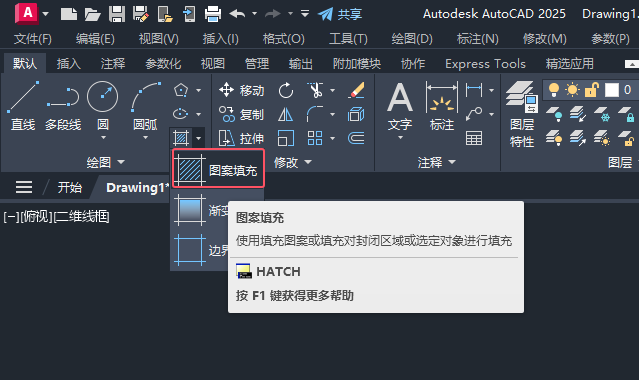Image resolution: width=639 pixels, height=380 pixels.
Task: Click the Share (共享) button
Action: click(x=339, y=14)
